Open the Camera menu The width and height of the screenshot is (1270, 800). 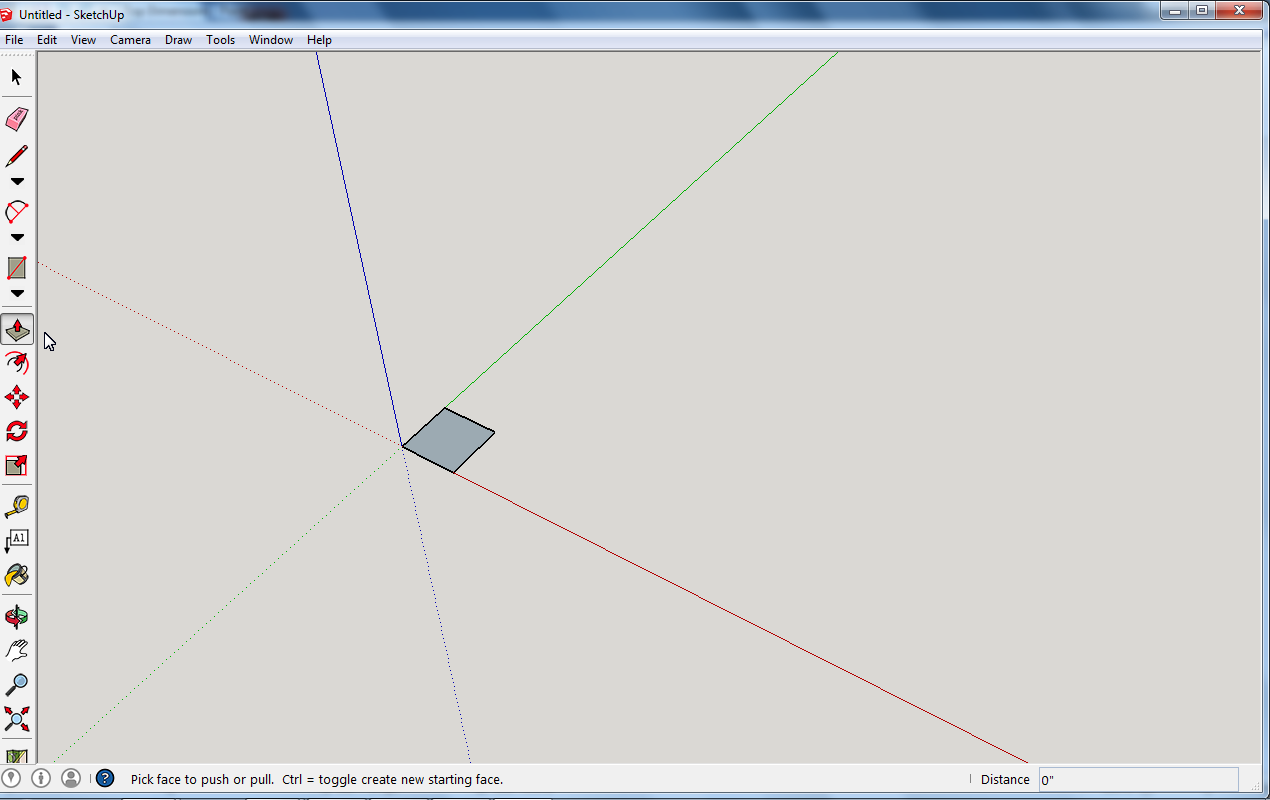(130, 40)
